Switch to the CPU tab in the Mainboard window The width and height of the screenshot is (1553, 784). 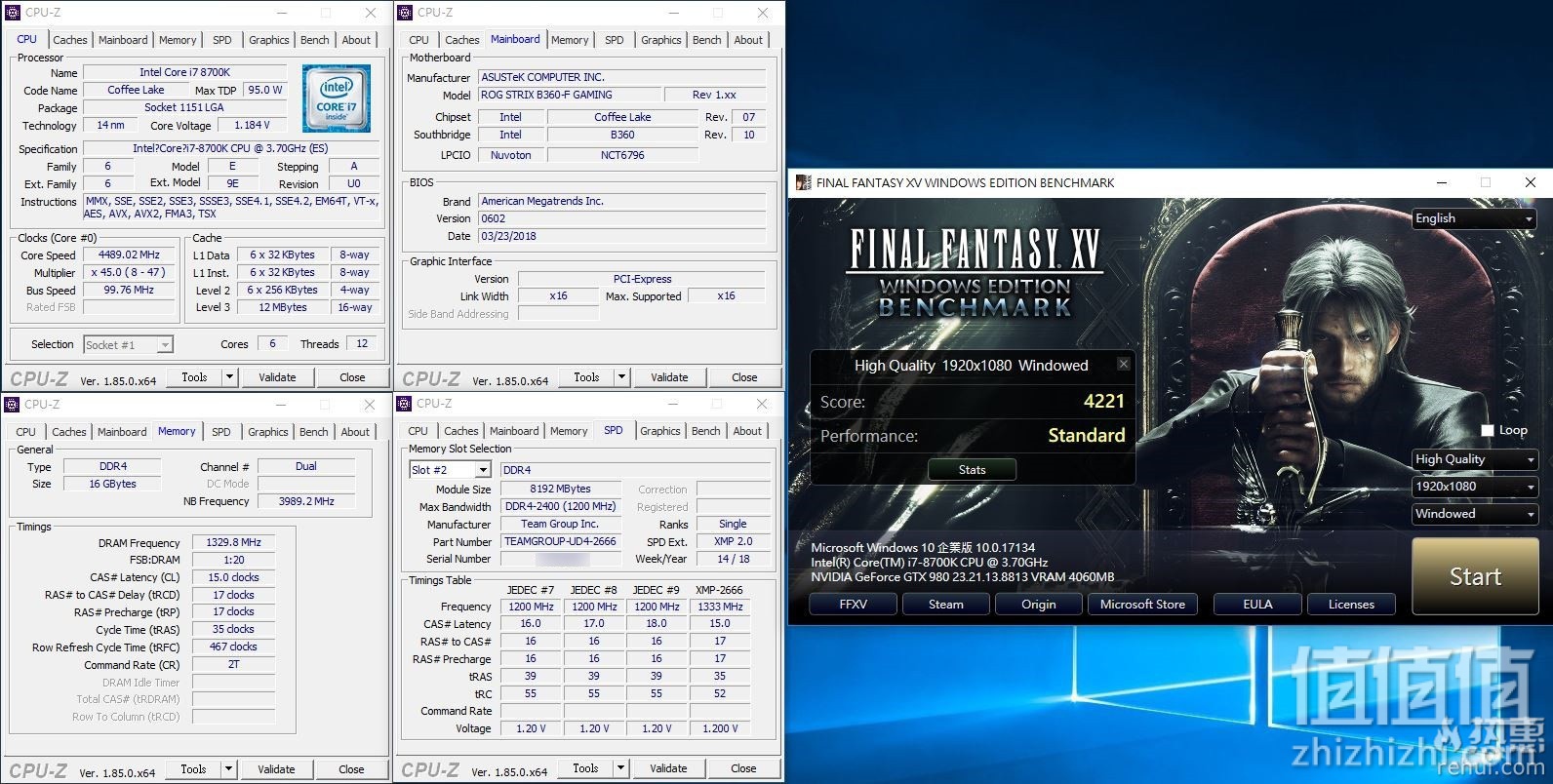coord(419,40)
